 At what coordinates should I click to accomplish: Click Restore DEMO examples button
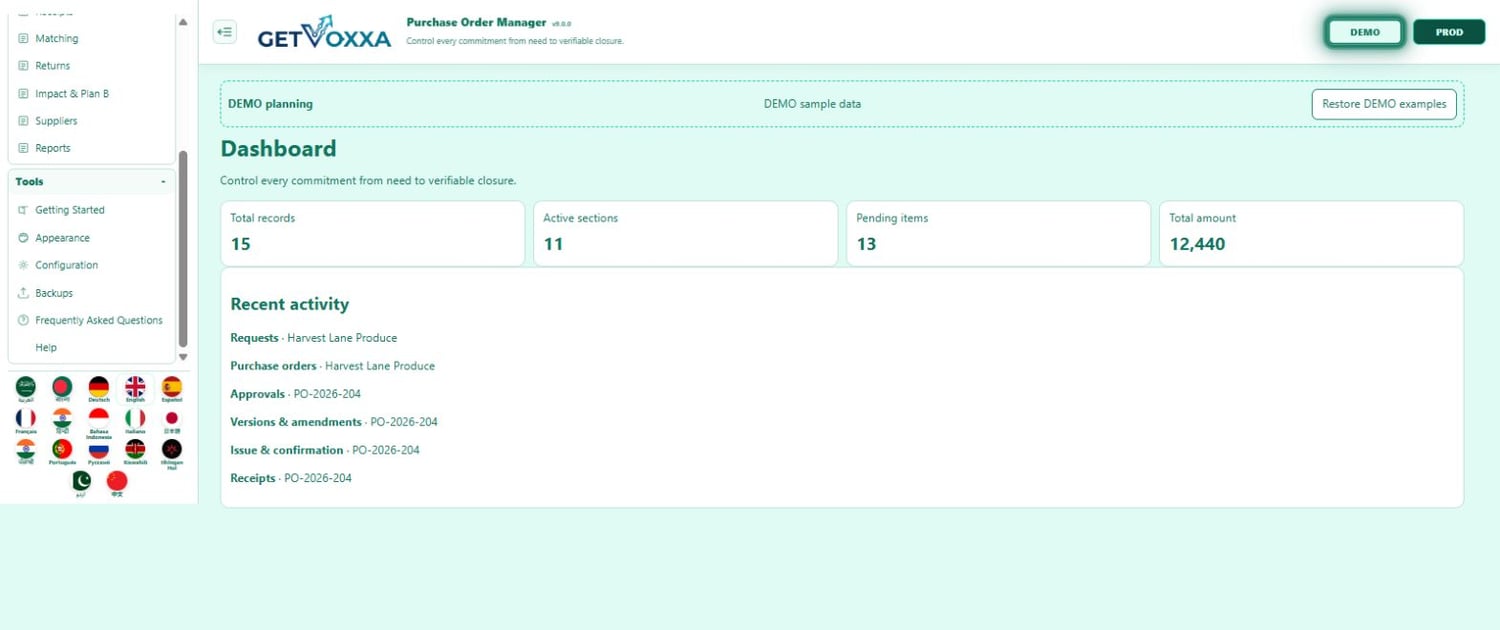pyautogui.click(x=1384, y=104)
